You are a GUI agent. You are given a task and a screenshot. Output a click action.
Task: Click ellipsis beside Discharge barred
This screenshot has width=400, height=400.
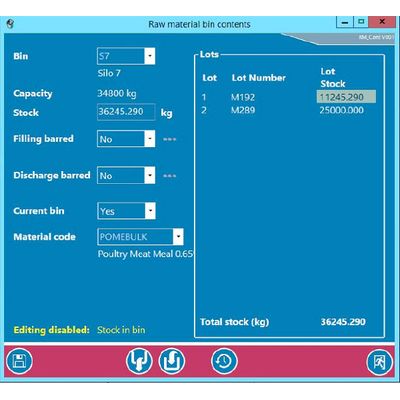169,176
